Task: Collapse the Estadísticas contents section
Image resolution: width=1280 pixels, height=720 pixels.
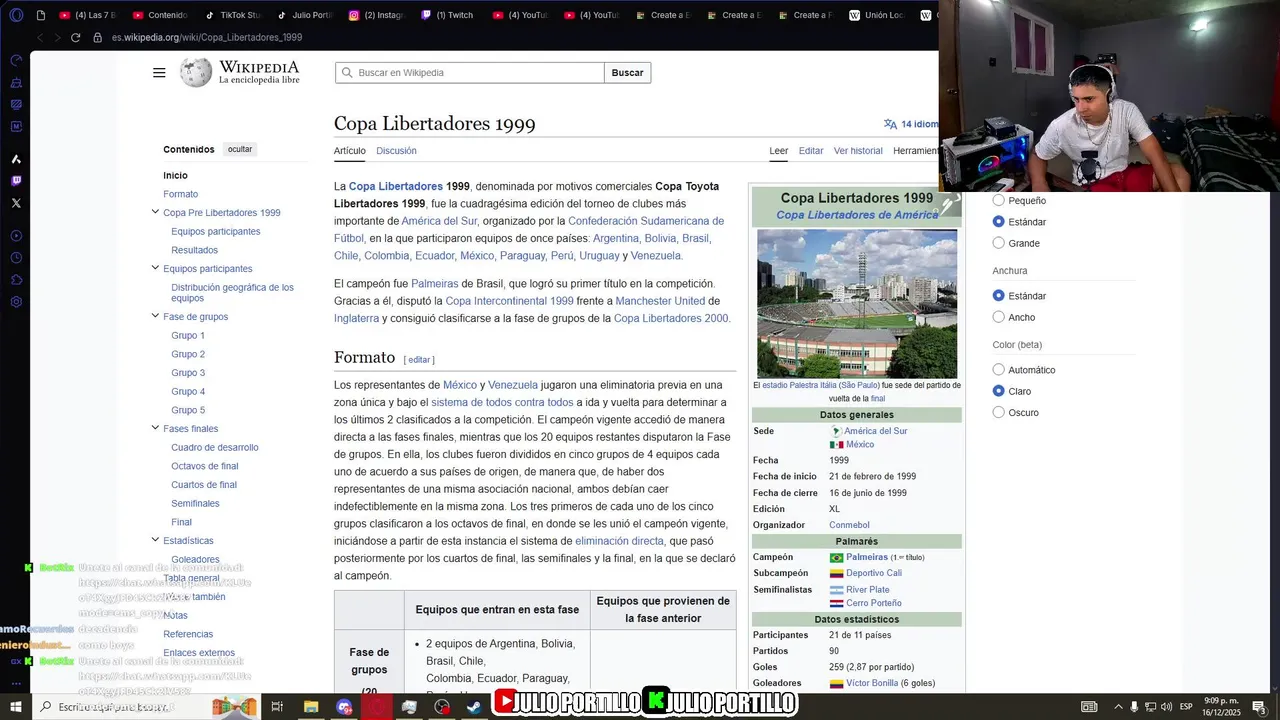Action: point(155,540)
